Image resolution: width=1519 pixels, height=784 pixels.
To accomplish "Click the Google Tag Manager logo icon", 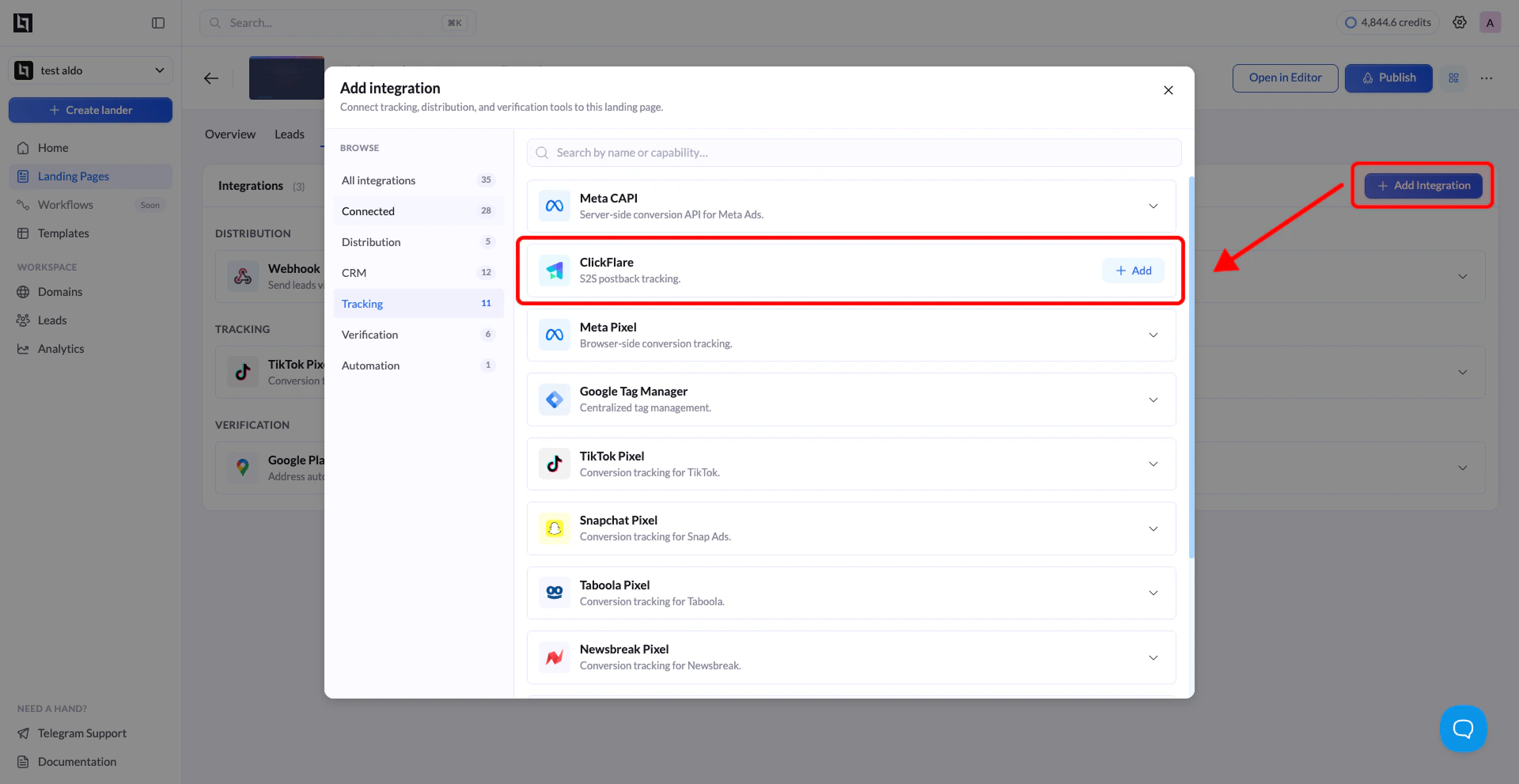I will pyautogui.click(x=555, y=400).
